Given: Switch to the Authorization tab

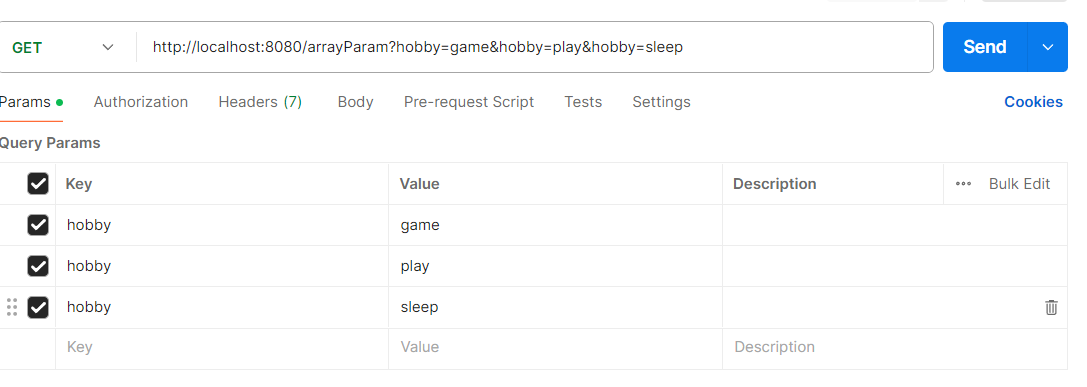Looking at the screenshot, I should click(141, 102).
